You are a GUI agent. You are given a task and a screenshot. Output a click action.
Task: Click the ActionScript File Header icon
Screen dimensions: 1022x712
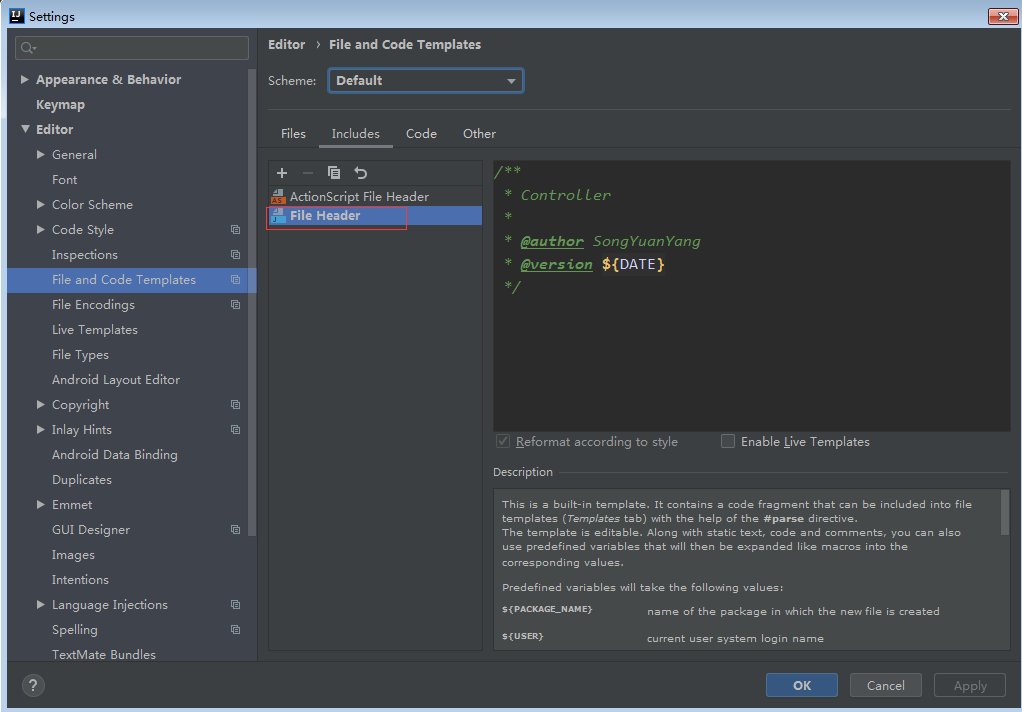[278, 197]
